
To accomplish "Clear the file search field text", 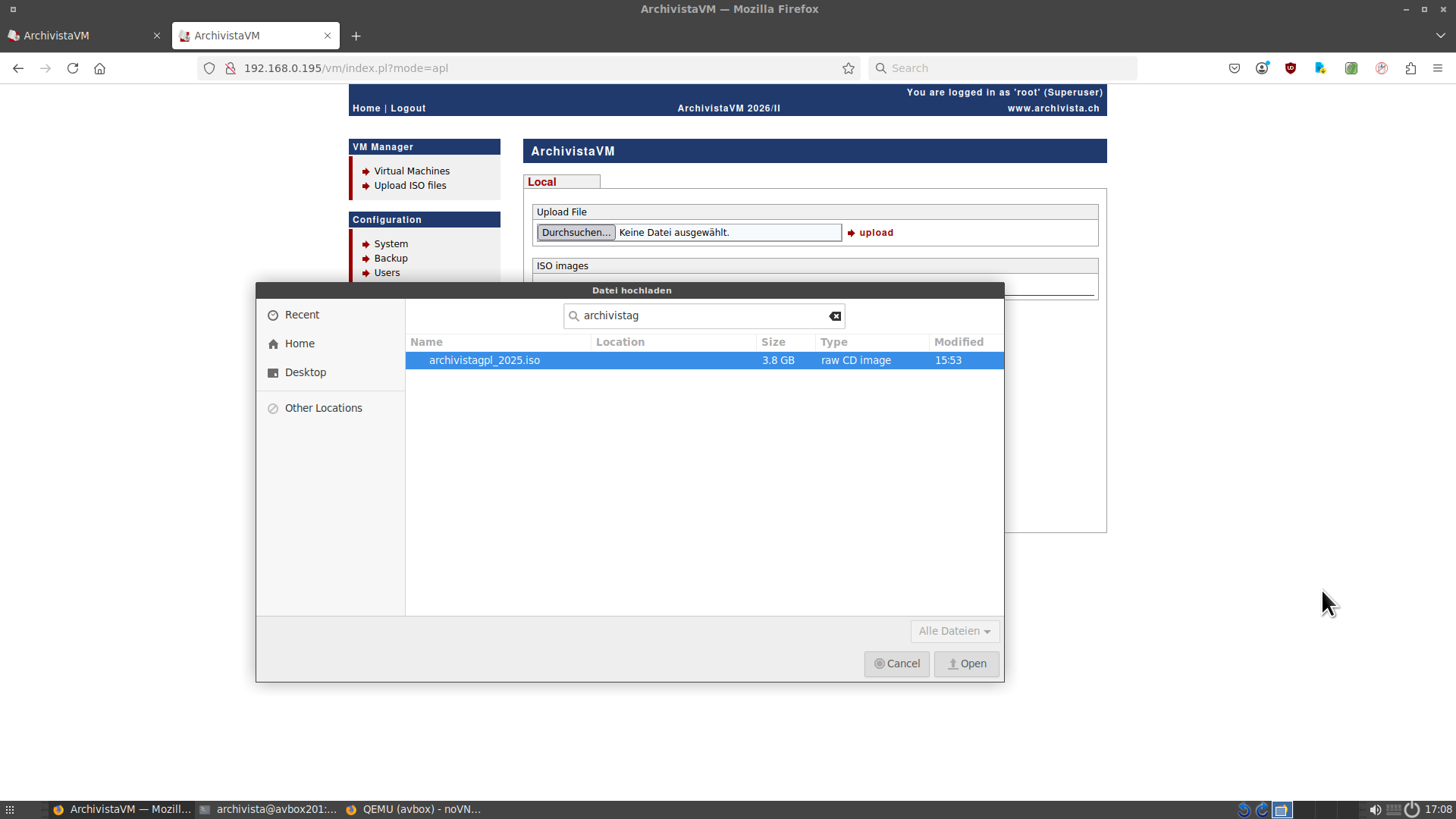I will tap(835, 316).
